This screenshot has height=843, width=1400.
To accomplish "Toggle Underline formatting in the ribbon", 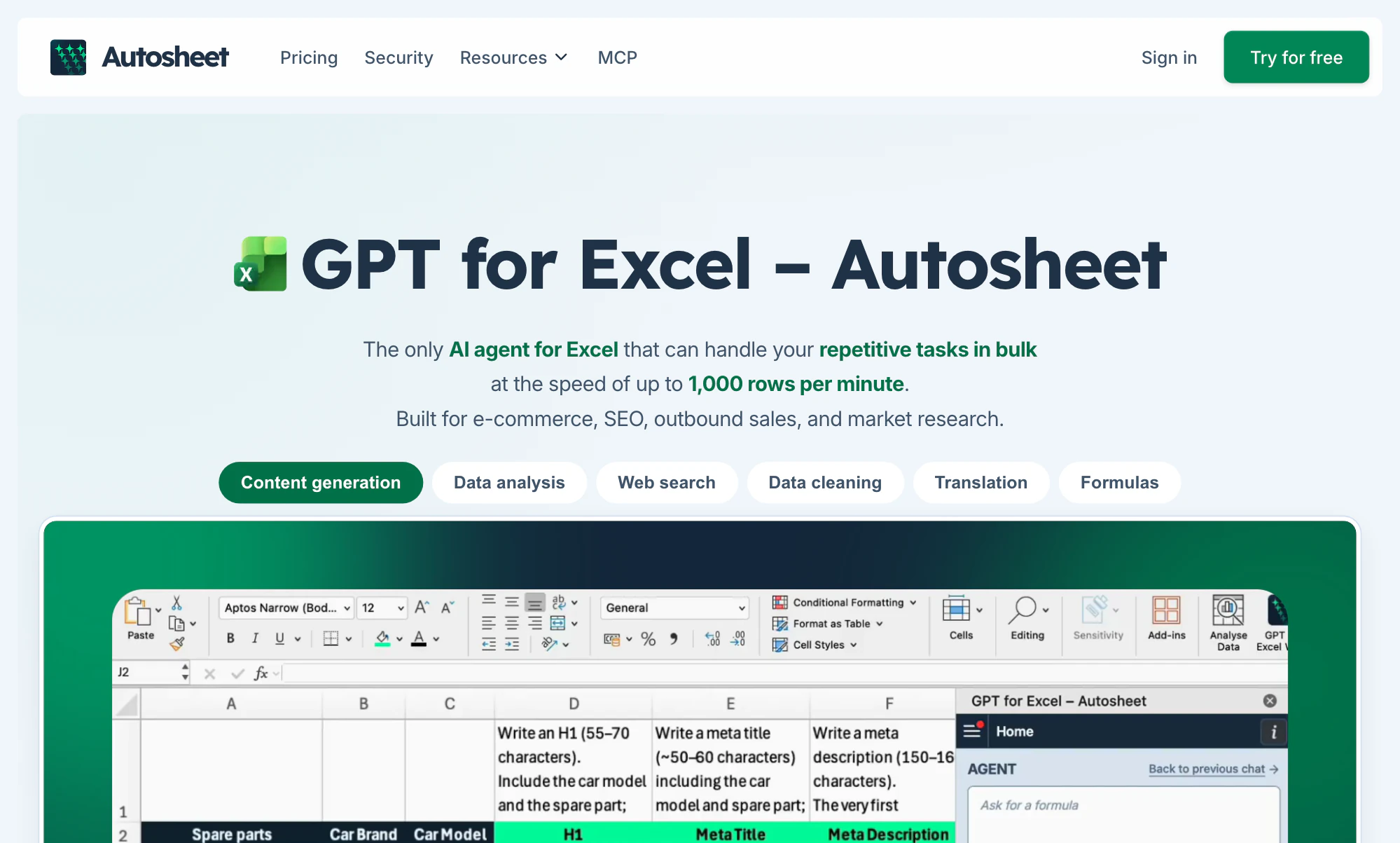I will click(x=279, y=638).
